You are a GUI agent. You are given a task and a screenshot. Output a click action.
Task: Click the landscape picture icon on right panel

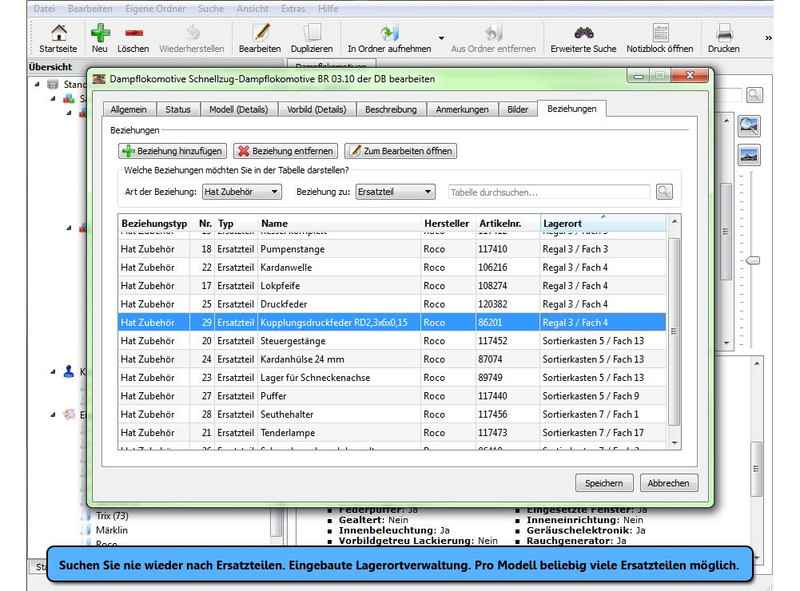[x=748, y=155]
